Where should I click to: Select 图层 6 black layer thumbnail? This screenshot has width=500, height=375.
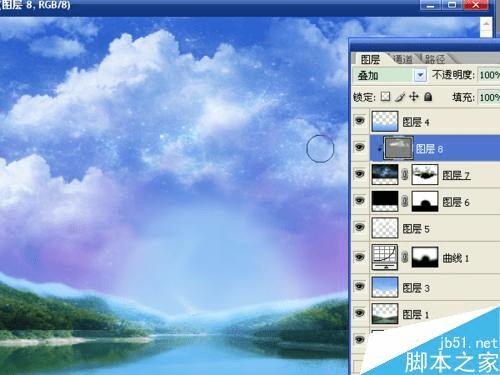click(385, 201)
